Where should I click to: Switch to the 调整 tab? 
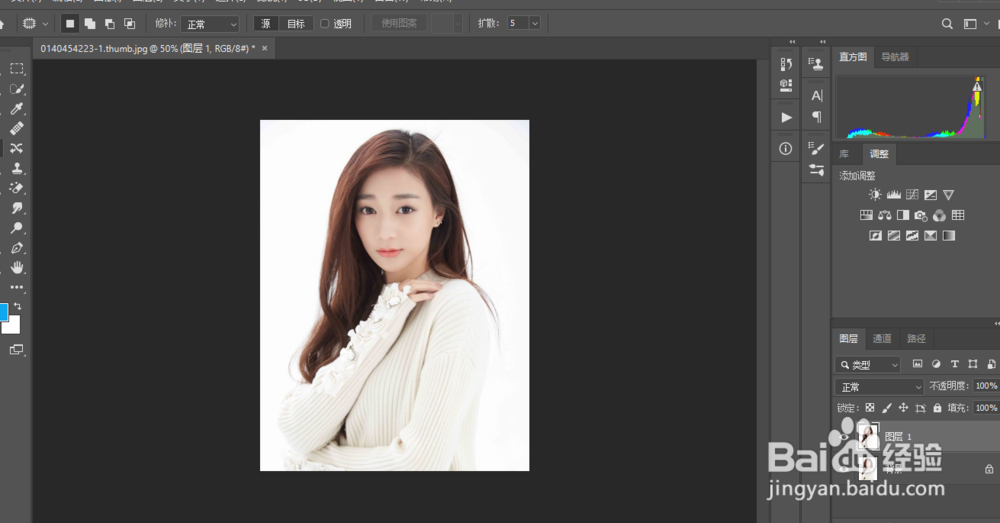coord(879,154)
